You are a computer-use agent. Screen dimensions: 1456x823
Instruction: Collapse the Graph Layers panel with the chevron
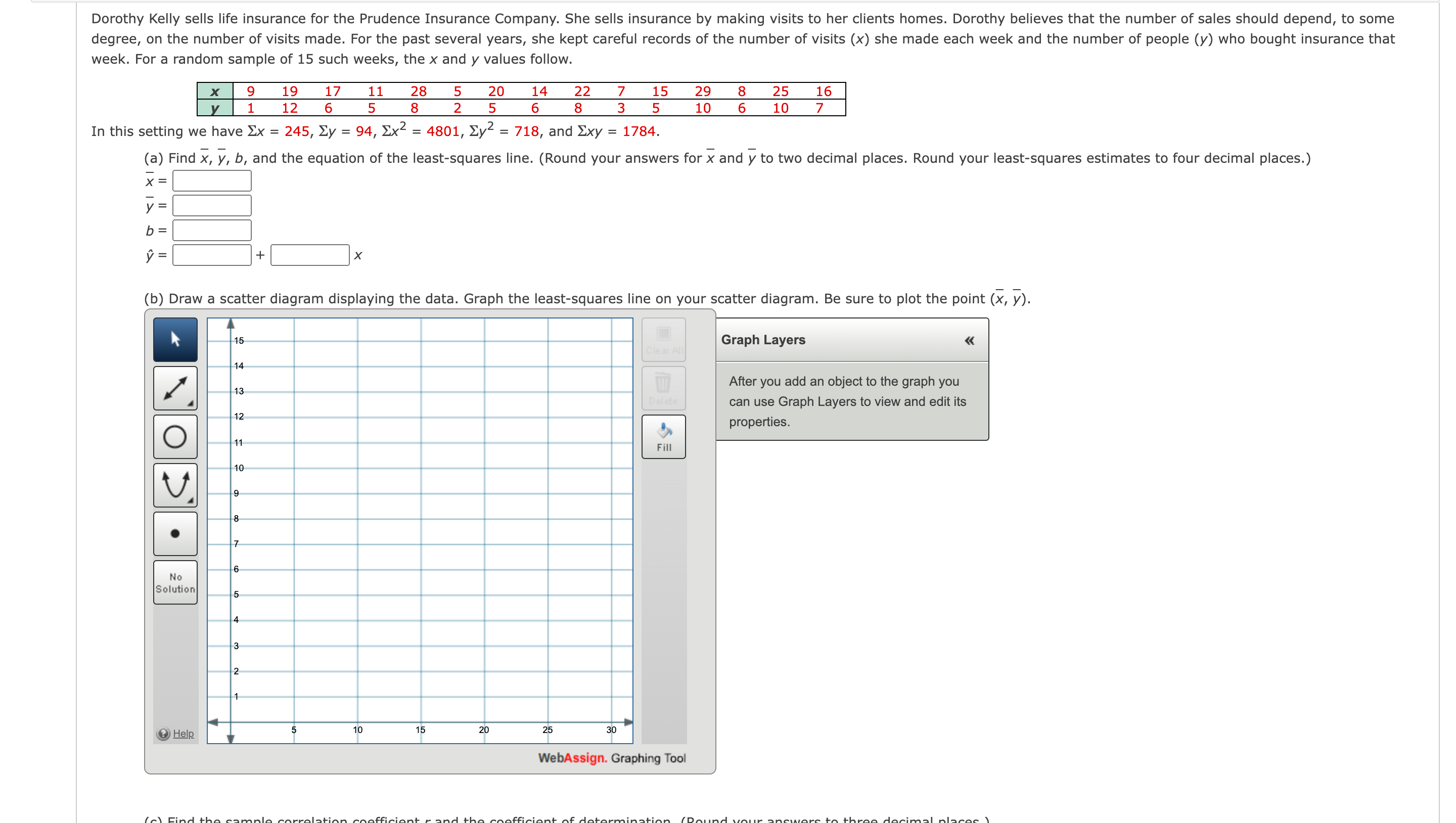click(969, 340)
